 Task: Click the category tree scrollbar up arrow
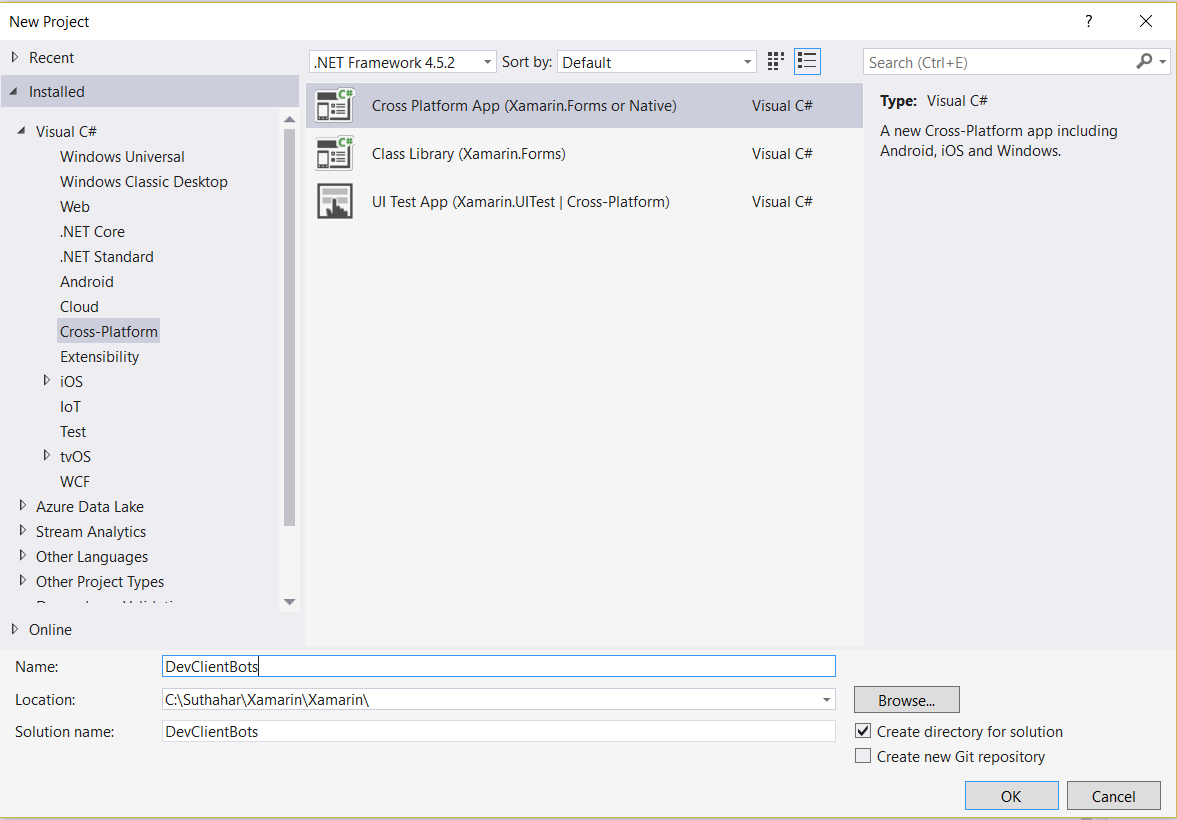290,119
